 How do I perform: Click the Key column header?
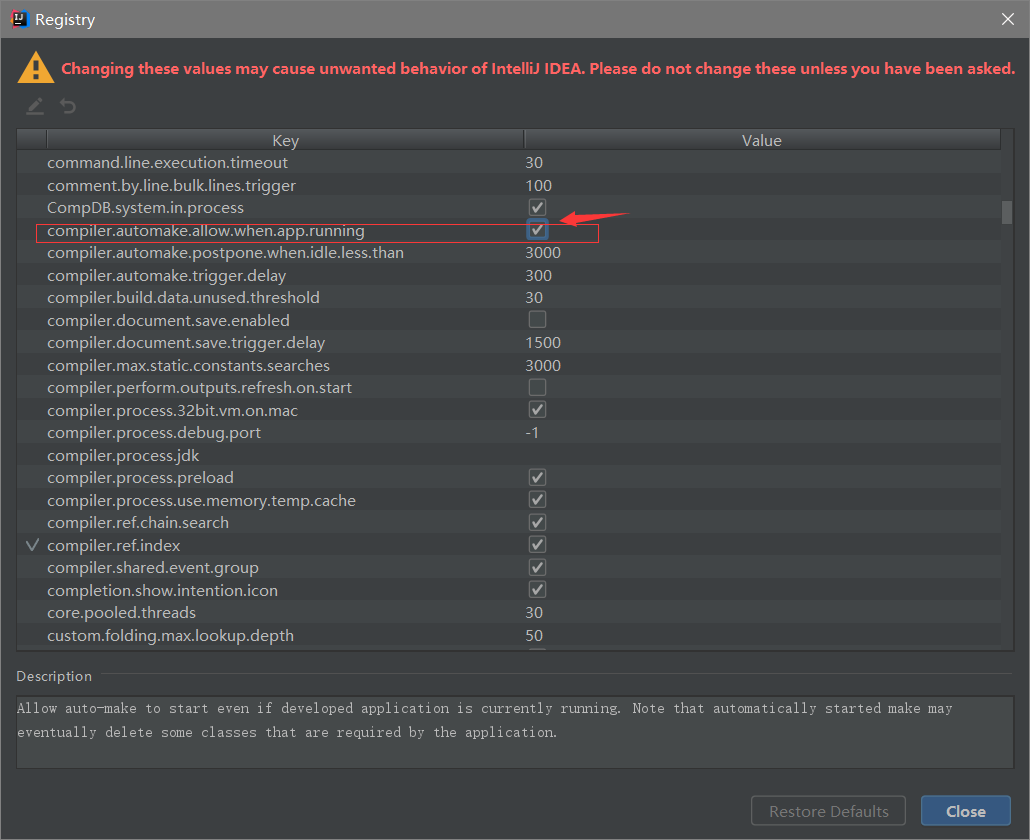[285, 140]
